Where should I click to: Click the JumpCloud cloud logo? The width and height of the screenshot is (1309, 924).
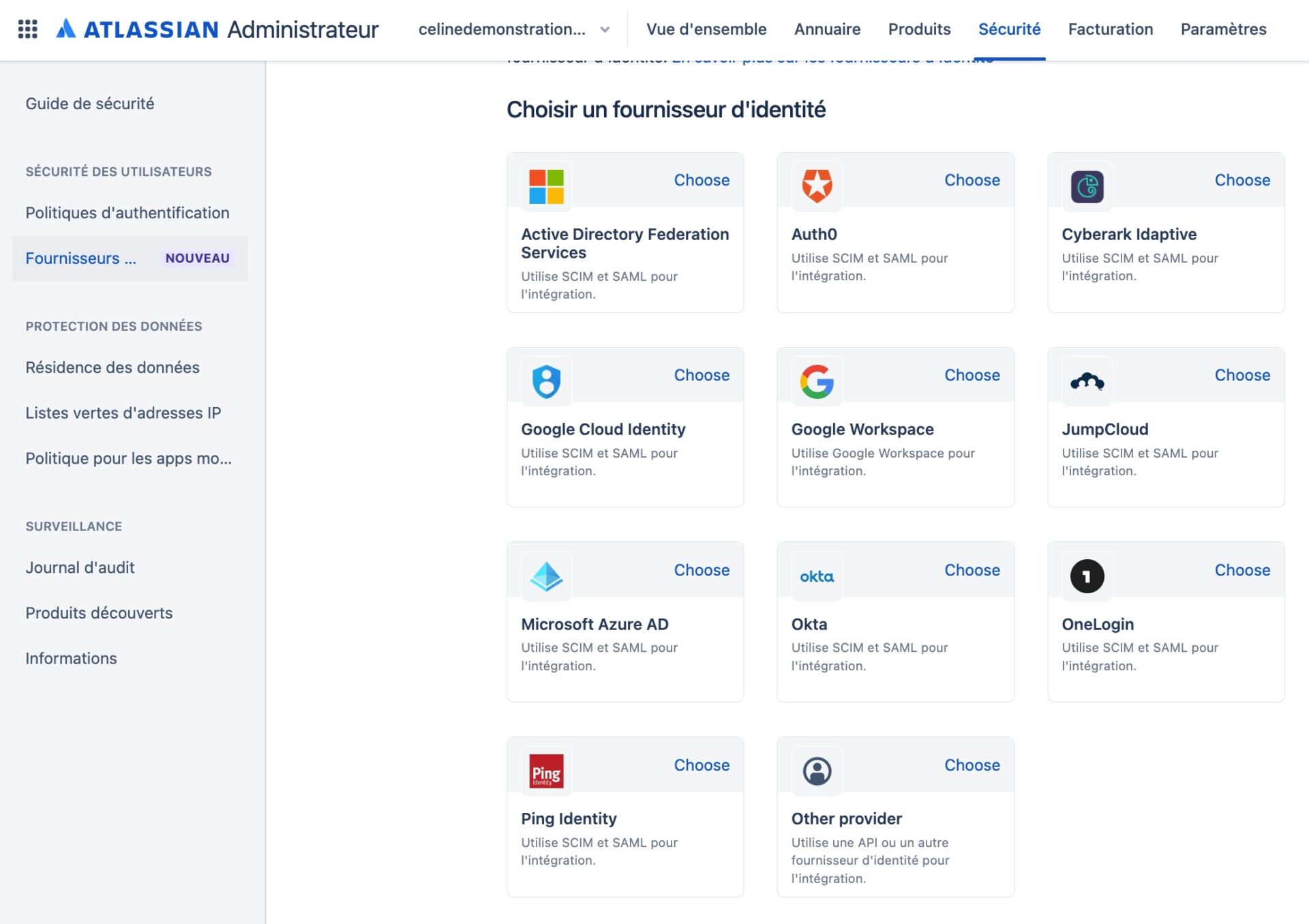tap(1087, 381)
